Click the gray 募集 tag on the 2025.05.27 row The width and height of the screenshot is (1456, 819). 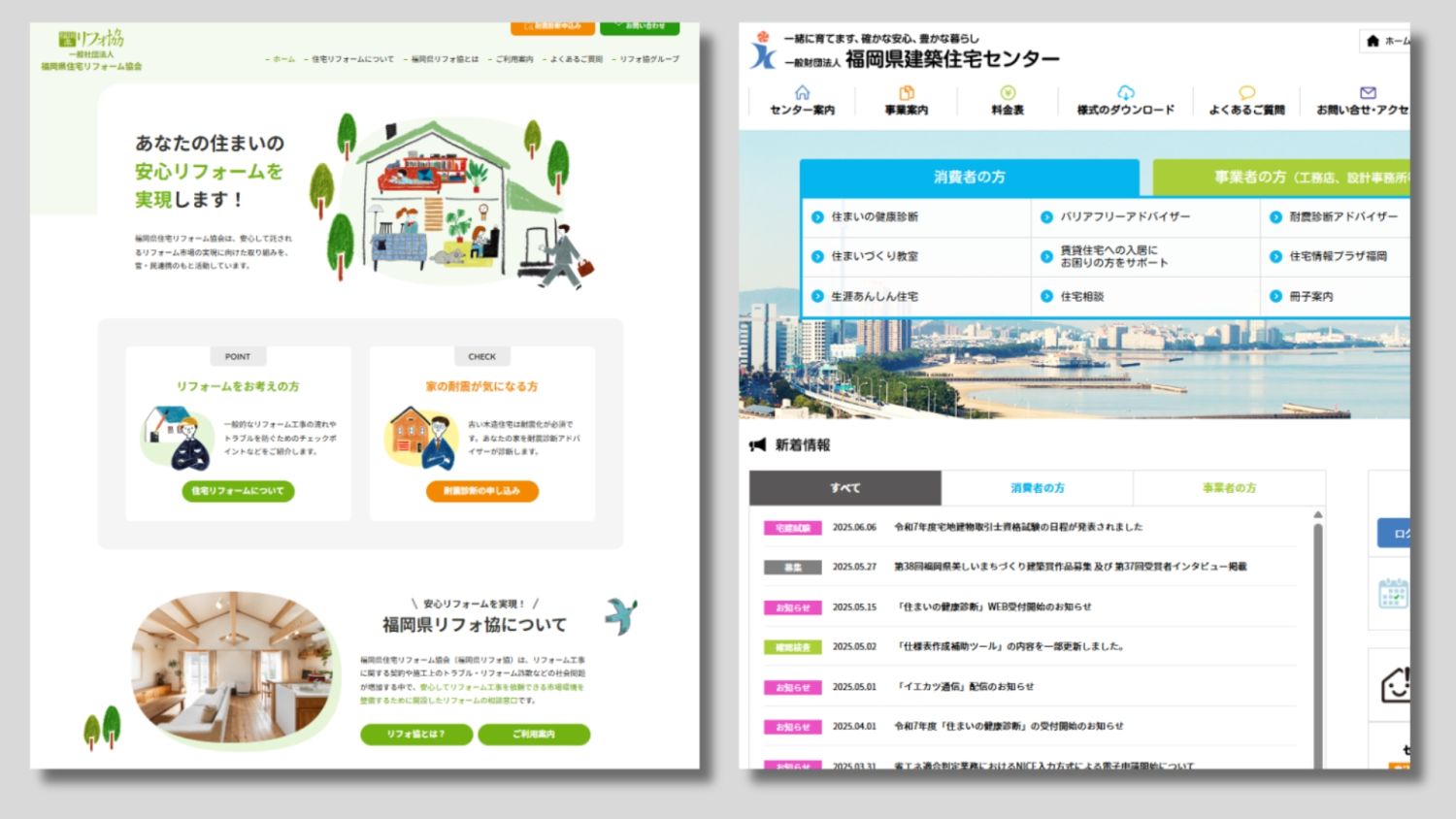point(793,568)
